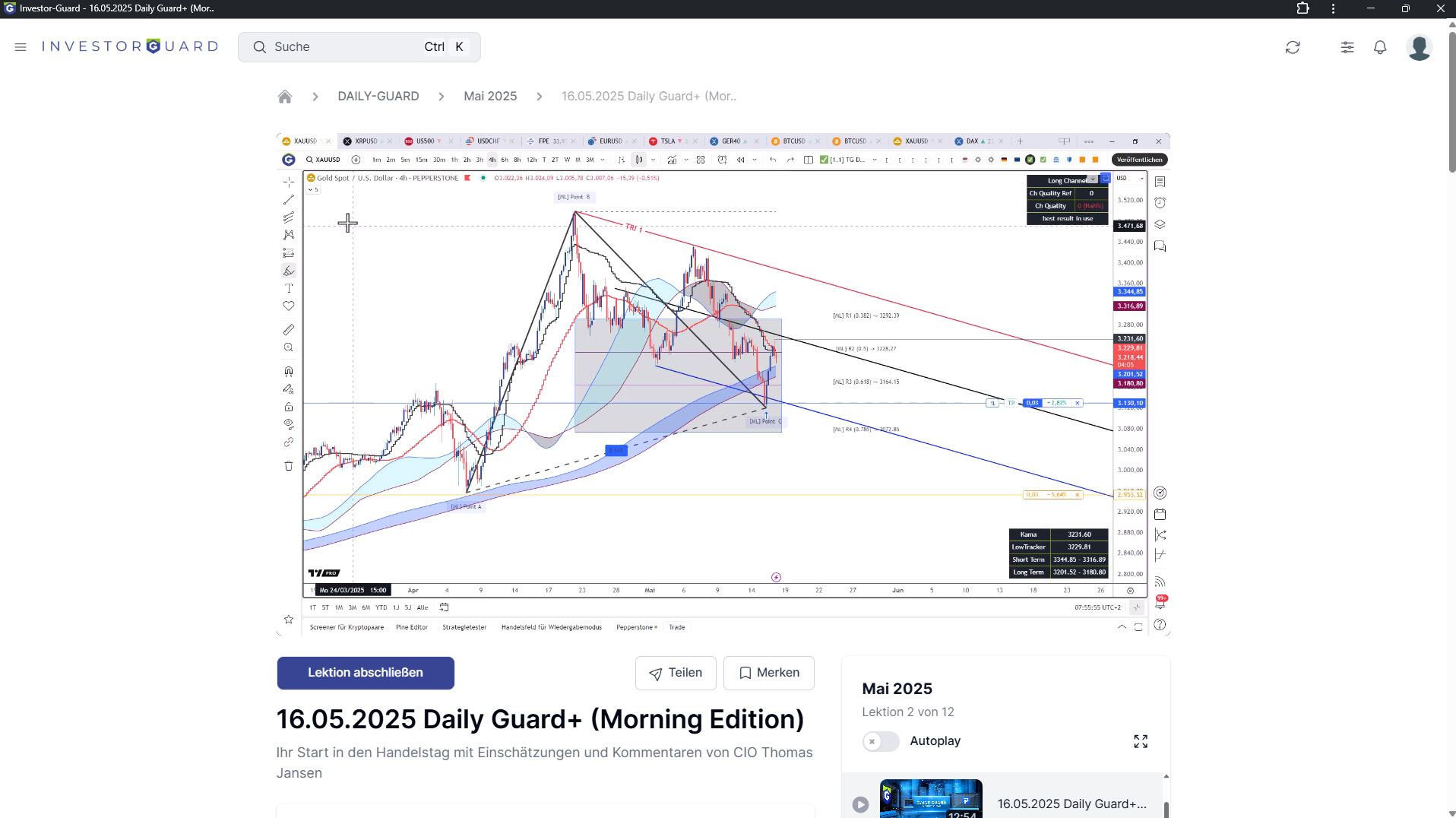The width and height of the screenshot is (1456, 818).
Task: Collapse bottom panel with chevron-up arrow
Action: (1122, 627)
